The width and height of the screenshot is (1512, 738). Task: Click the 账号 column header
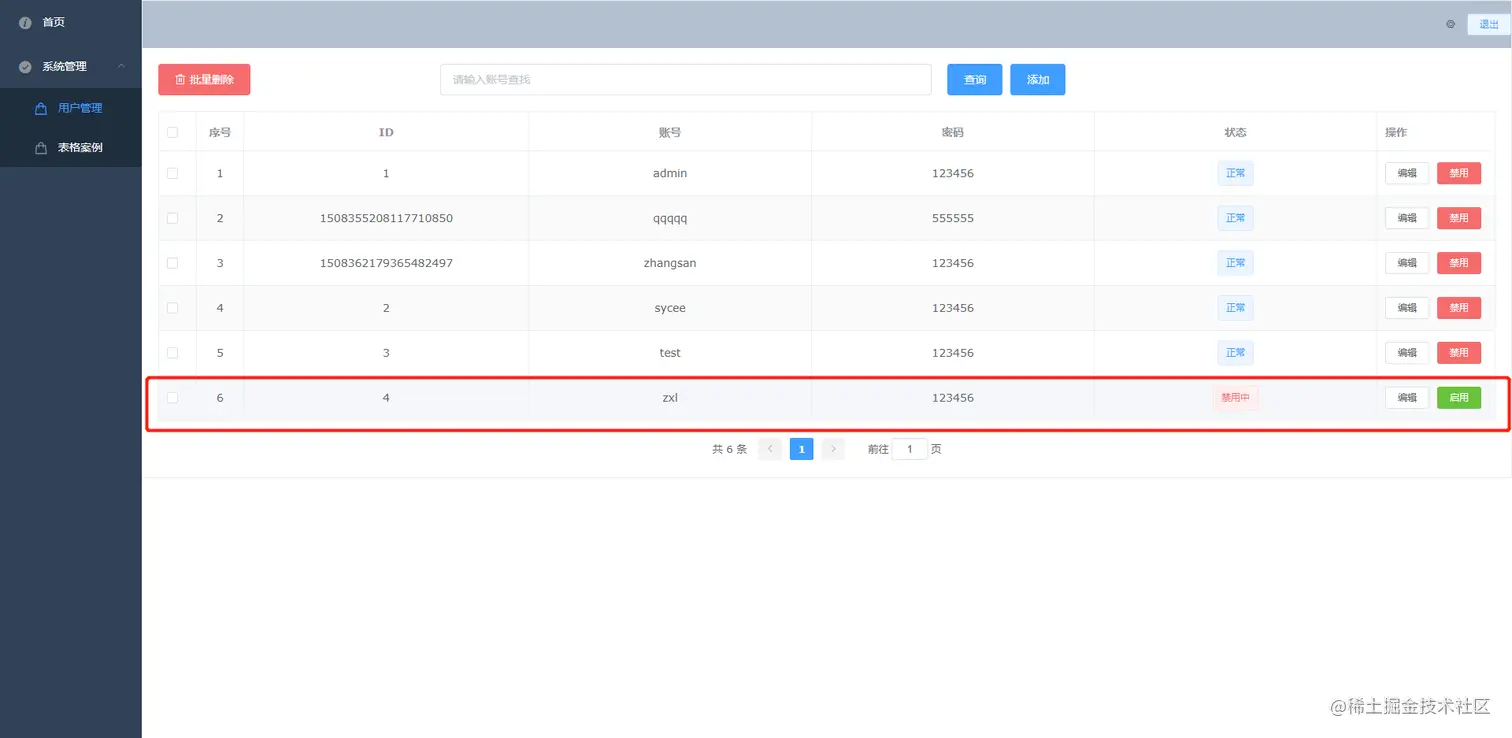[x=670, y=132]
